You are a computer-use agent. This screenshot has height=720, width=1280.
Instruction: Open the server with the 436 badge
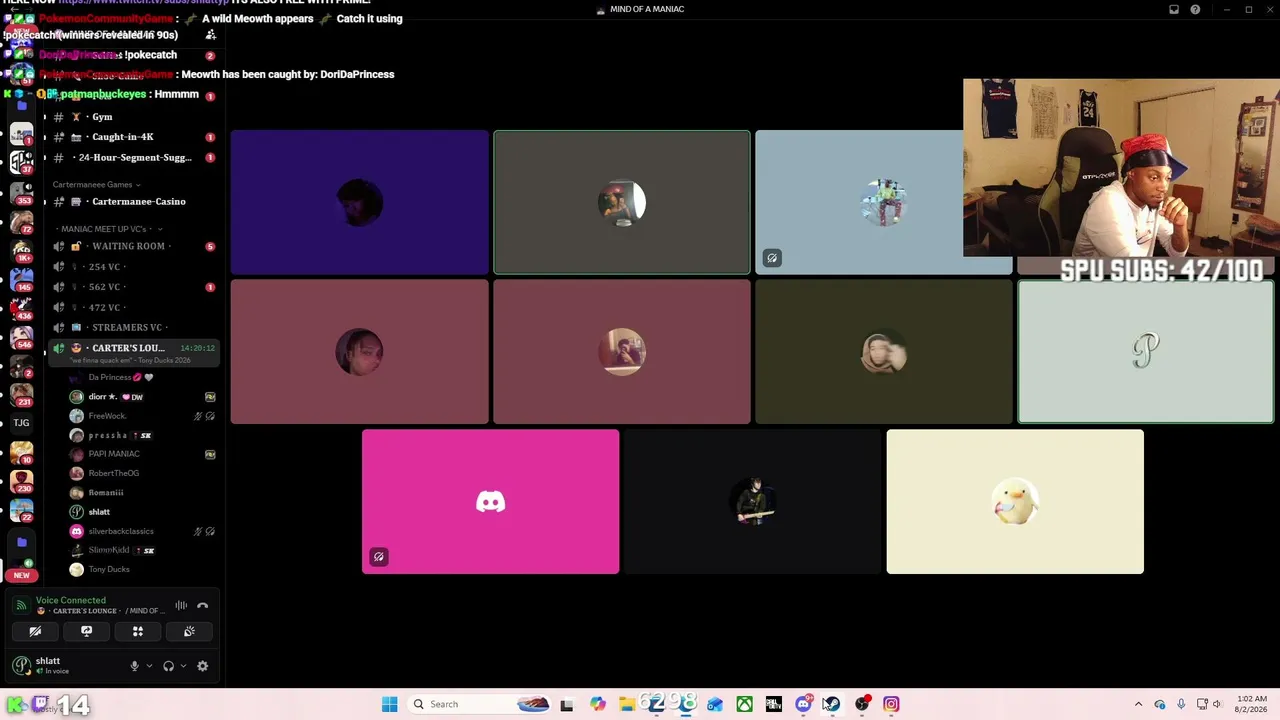click(x=21, y=308)
